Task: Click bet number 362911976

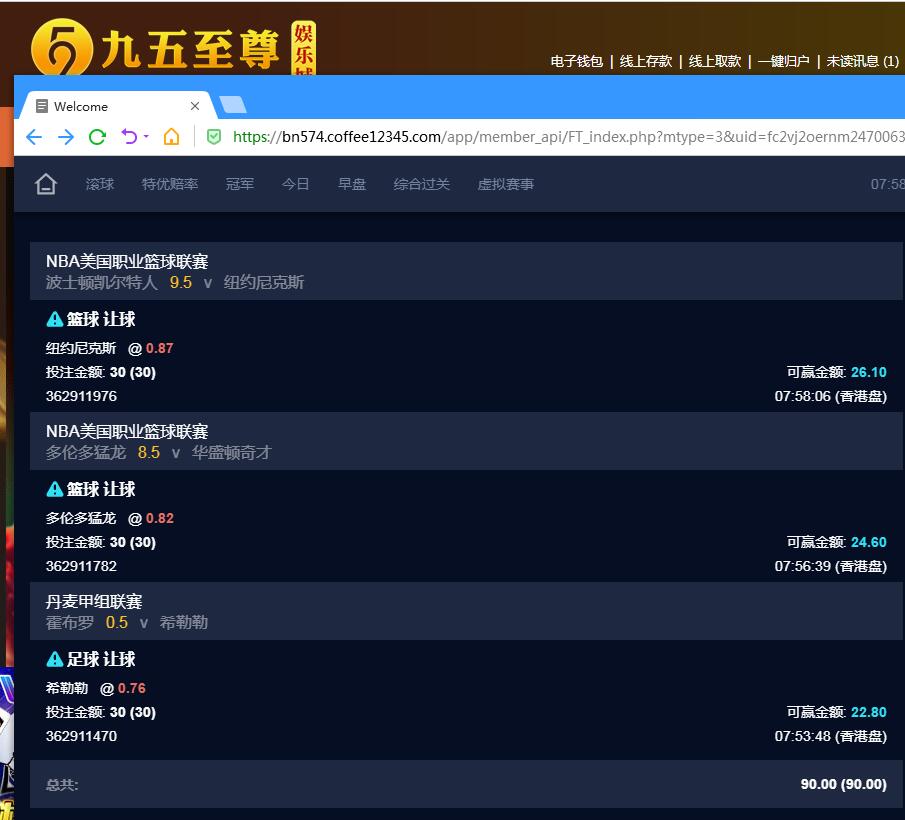Action: 81,396
